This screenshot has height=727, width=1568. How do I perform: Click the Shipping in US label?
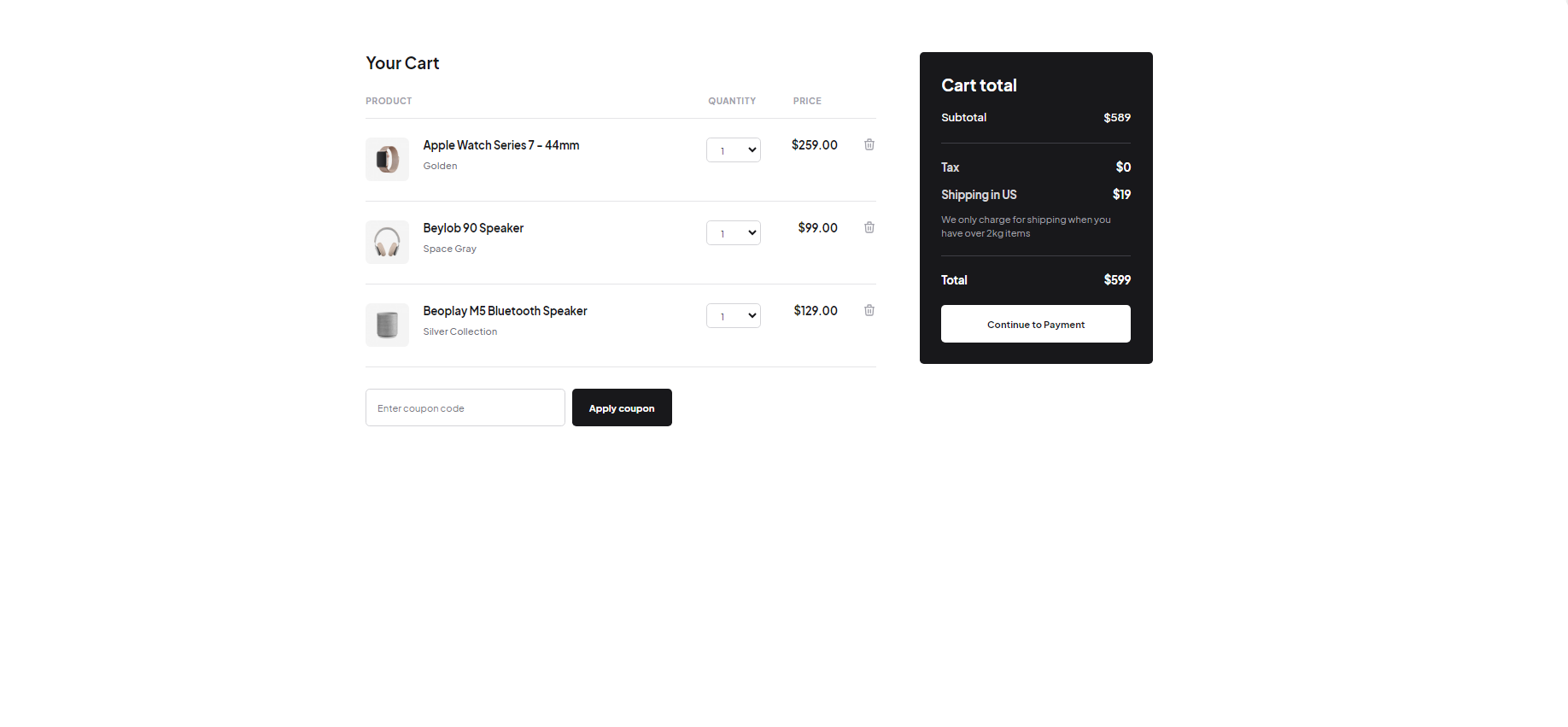(979, 195)
